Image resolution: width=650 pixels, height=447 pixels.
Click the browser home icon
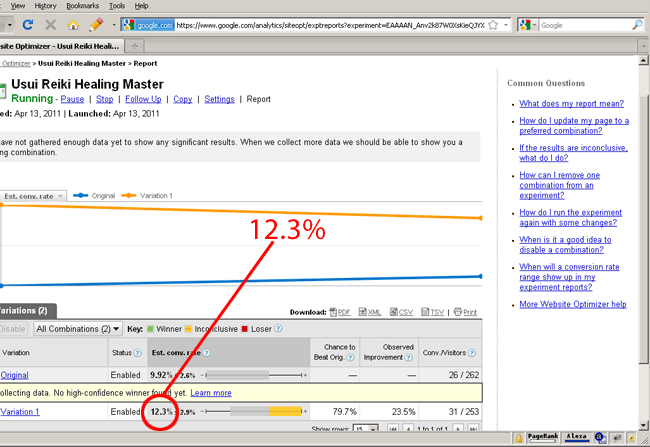73,24
